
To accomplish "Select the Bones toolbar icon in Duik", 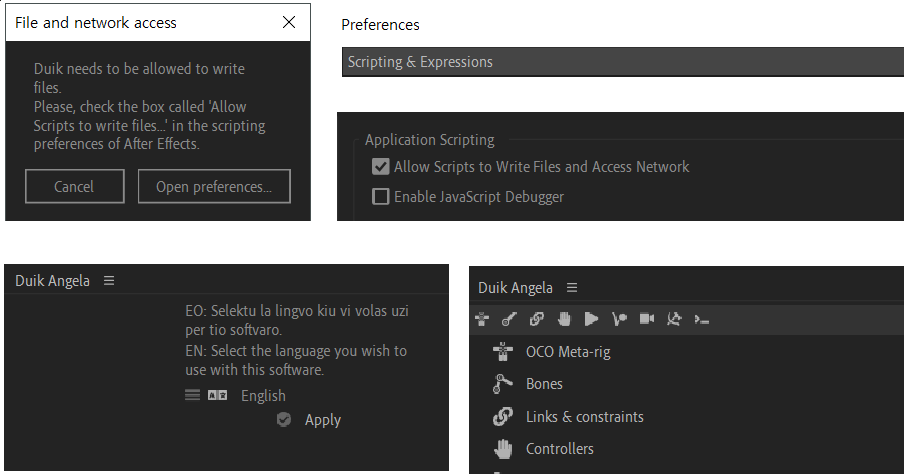I will click(509, 319).
